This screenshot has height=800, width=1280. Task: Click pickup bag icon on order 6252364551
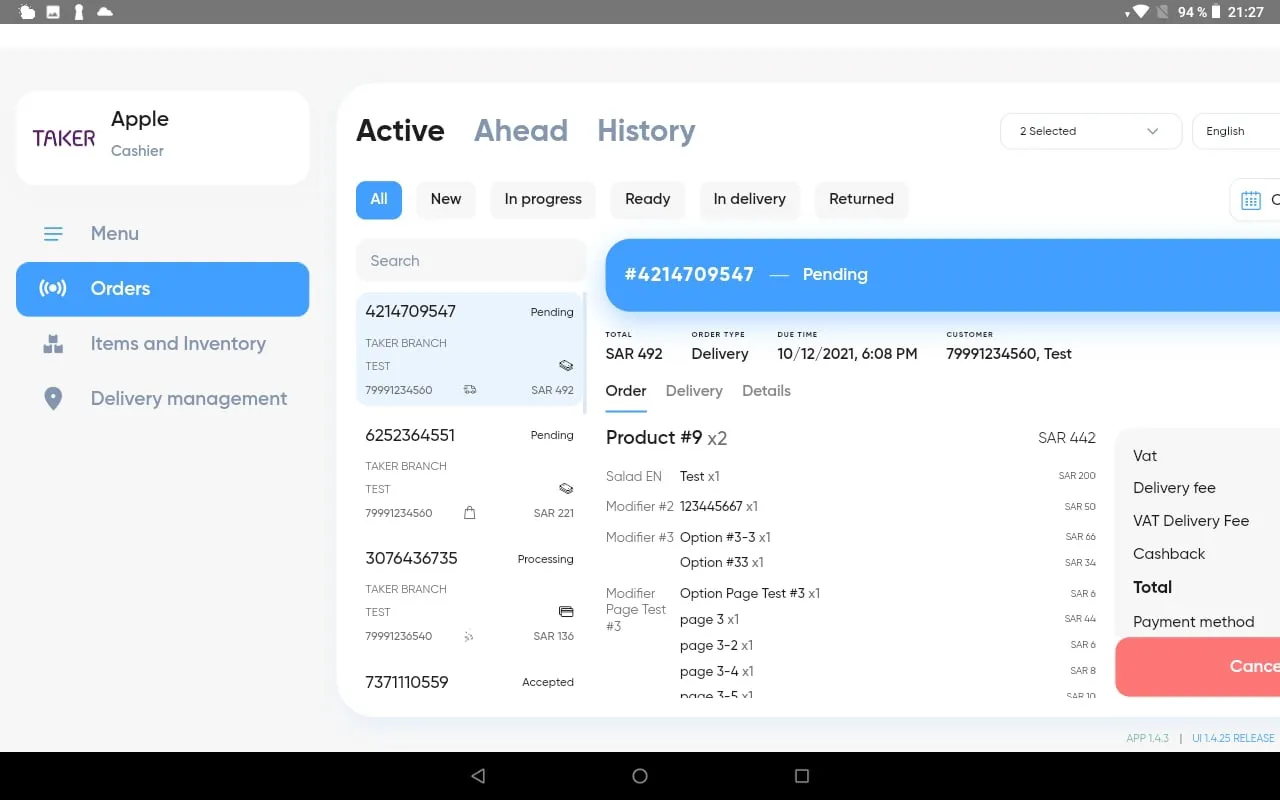[x=470, y=513]
